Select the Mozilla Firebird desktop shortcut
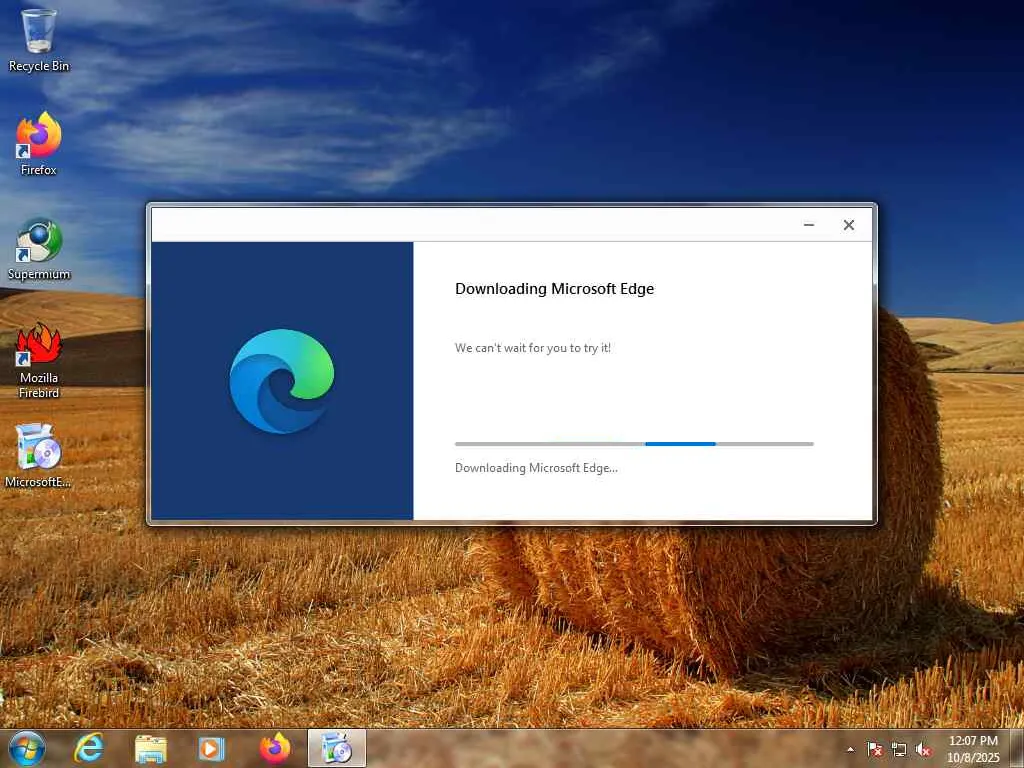This screenshot has width=1024, height=768. [39, 359]
